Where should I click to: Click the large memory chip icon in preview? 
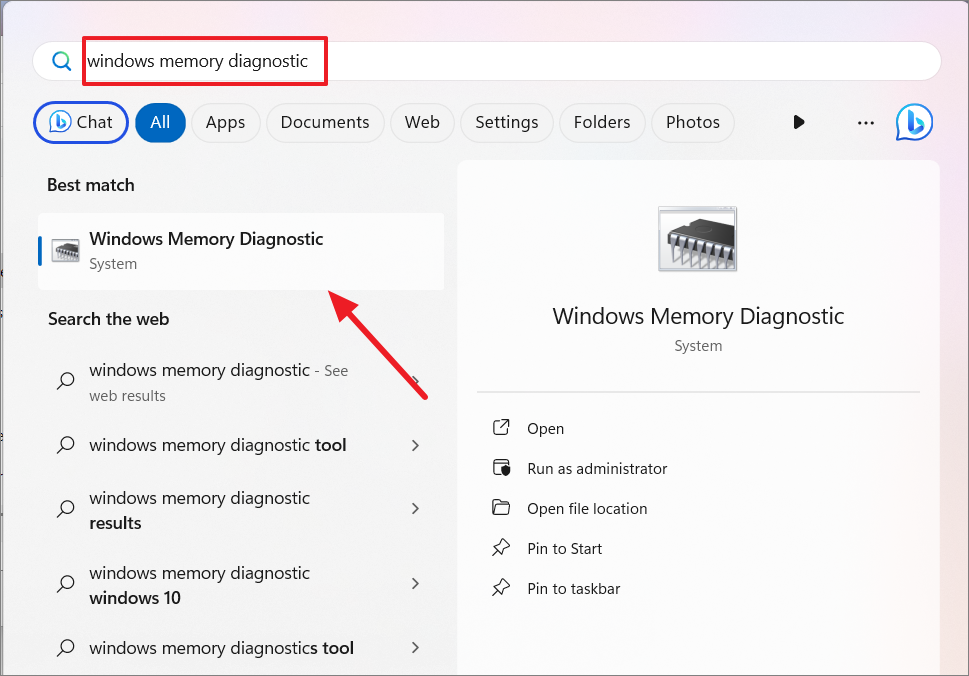pyautogui.click(x=697, y=239)
